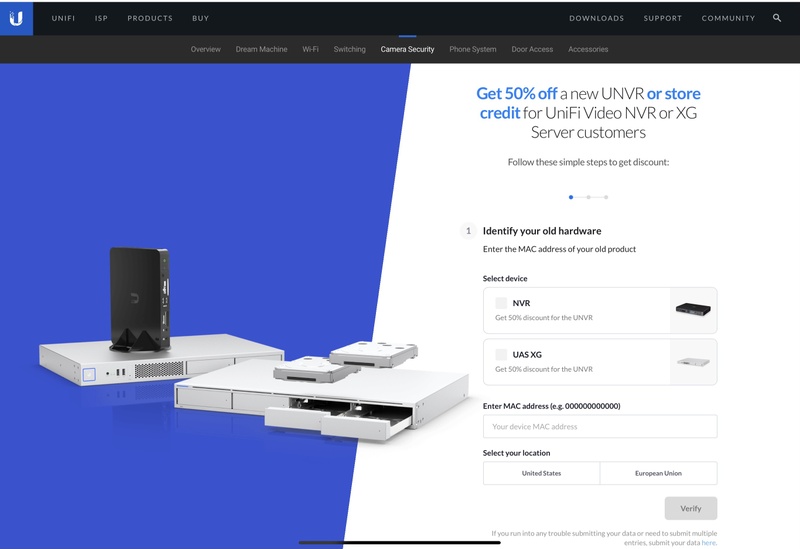Check the NVR device checkbox

pyautogui.click(x=501, y=303)
